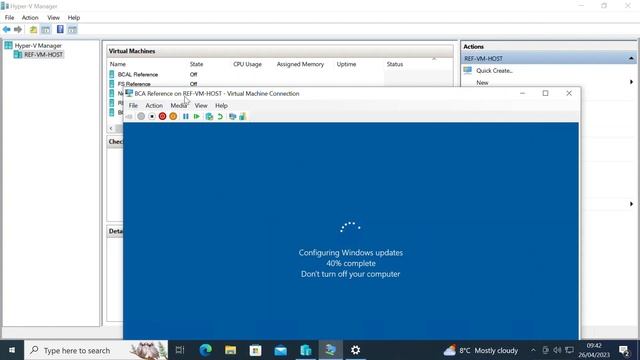Open View menu in Virtual Machine Connection

point(201,105)
